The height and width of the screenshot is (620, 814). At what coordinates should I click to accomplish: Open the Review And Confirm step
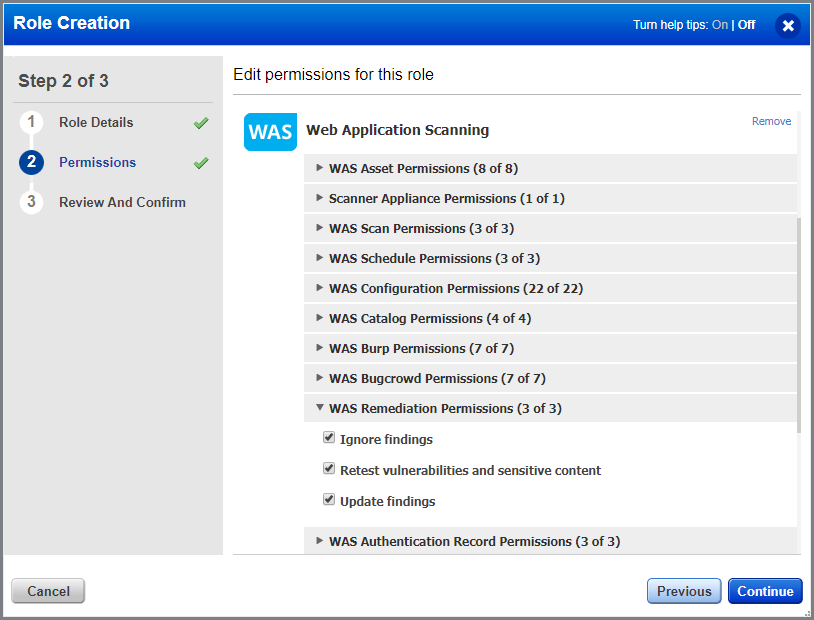(124, 202)
